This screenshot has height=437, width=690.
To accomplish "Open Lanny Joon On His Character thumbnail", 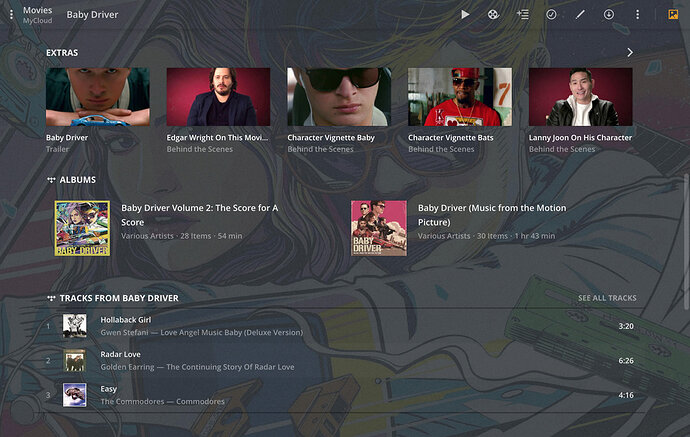I will tap(580, 97).
